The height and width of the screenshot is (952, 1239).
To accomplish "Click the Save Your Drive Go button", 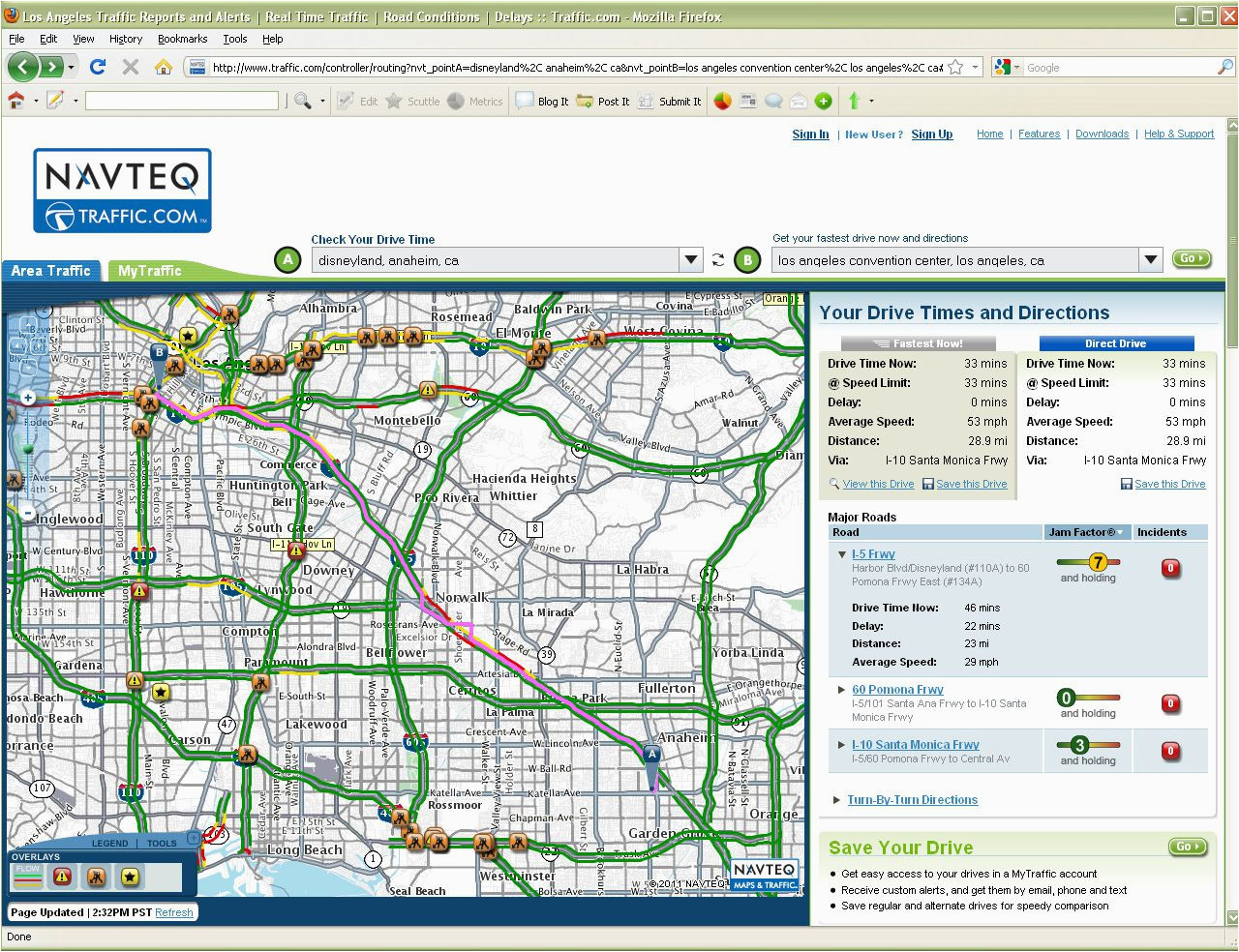I will click(x=1187, y=847).
